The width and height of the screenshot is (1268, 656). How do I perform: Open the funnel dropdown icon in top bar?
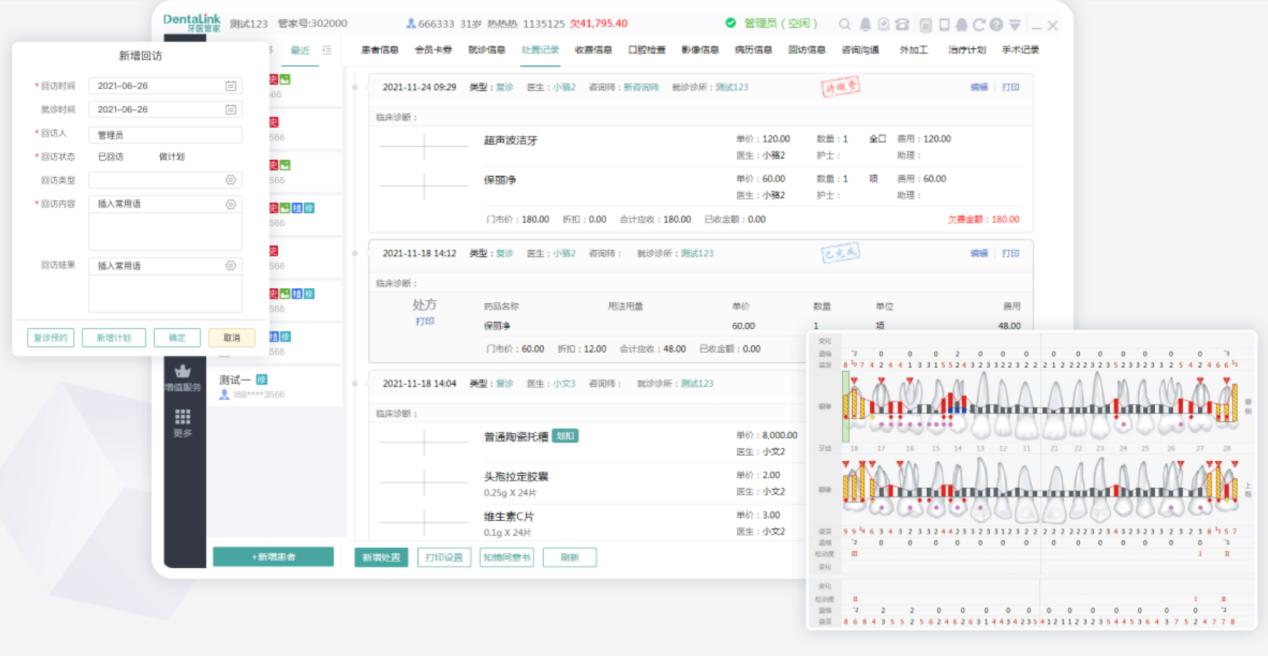coord(1015,24)
